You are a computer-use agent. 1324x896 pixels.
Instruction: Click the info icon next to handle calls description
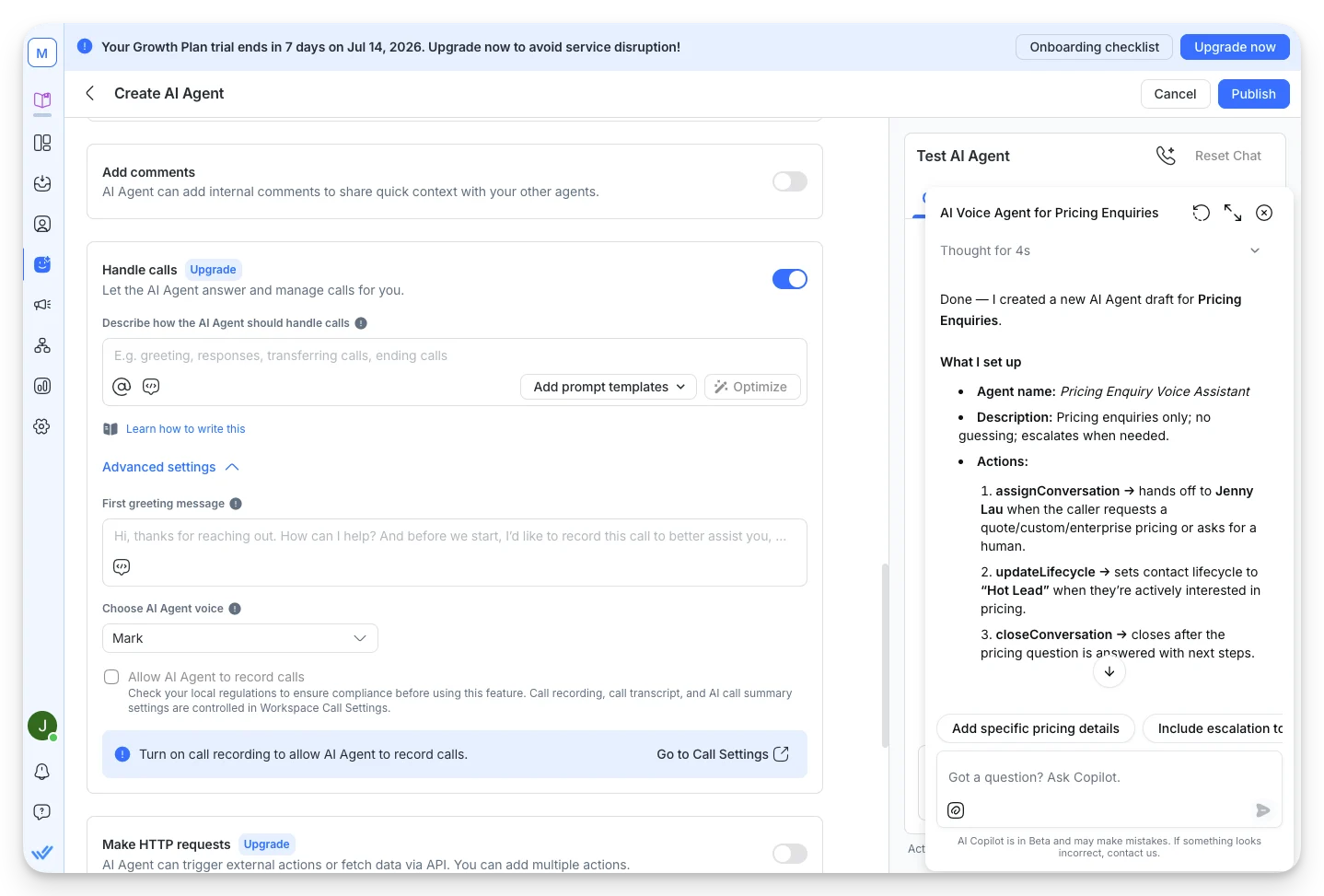point(361,323)
